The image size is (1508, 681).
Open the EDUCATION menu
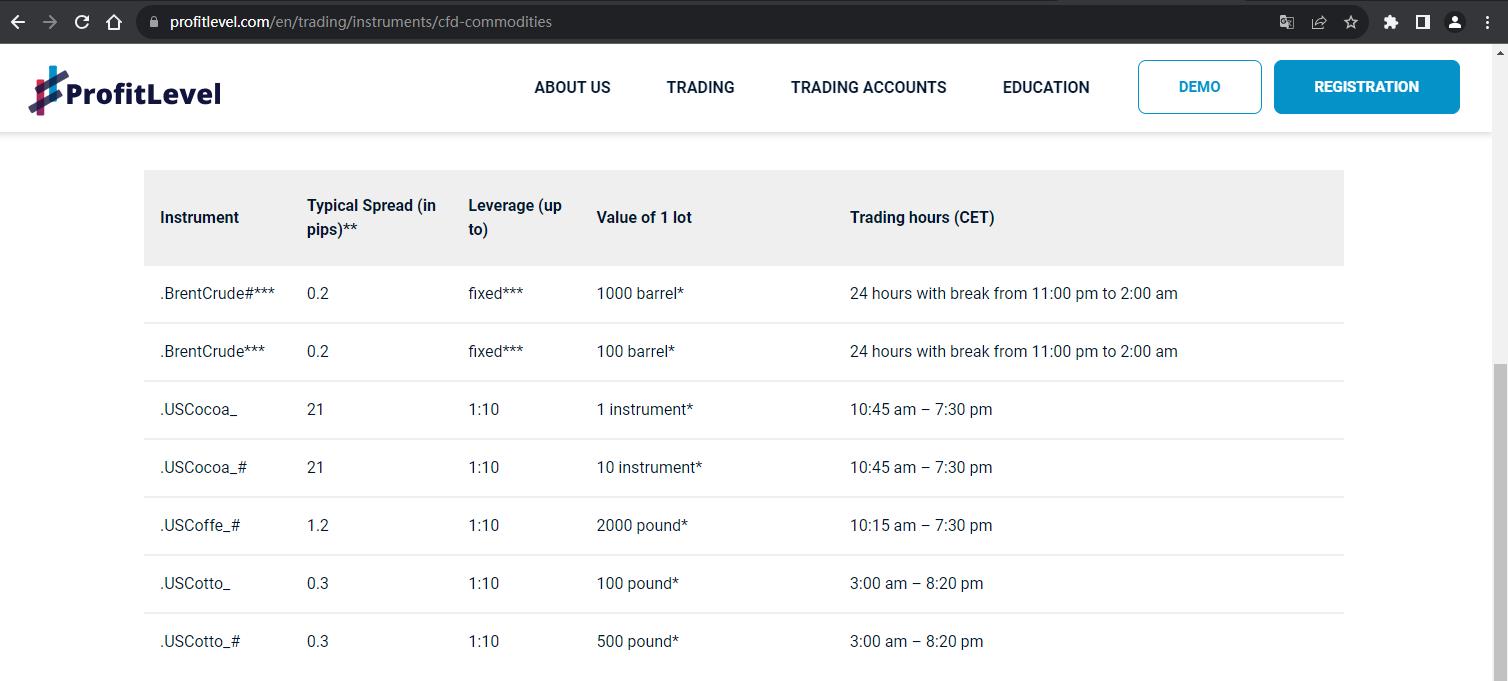pos(1046,87)
